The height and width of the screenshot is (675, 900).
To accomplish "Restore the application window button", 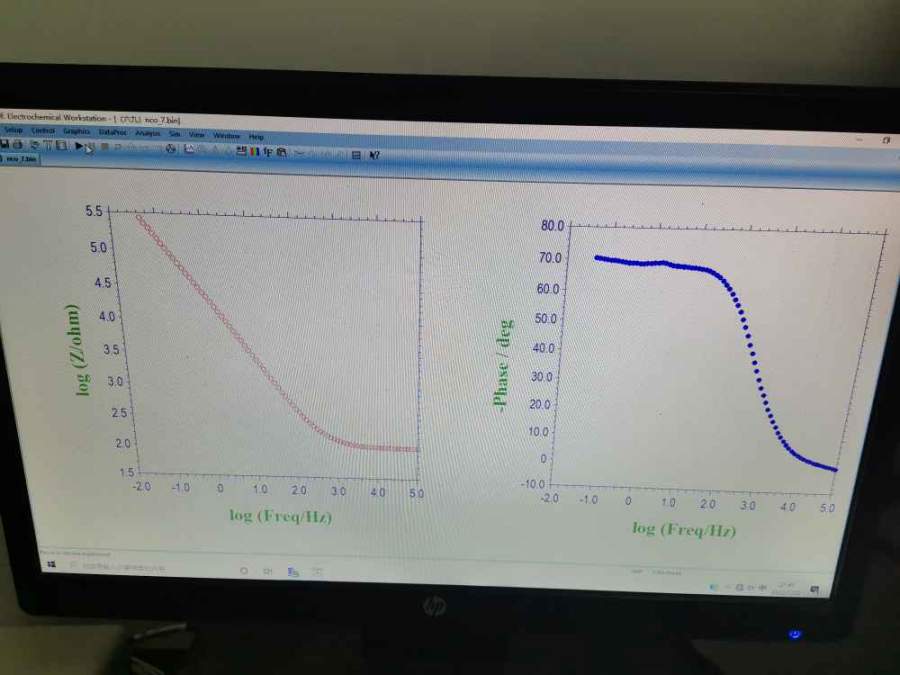I will (886, 139).
